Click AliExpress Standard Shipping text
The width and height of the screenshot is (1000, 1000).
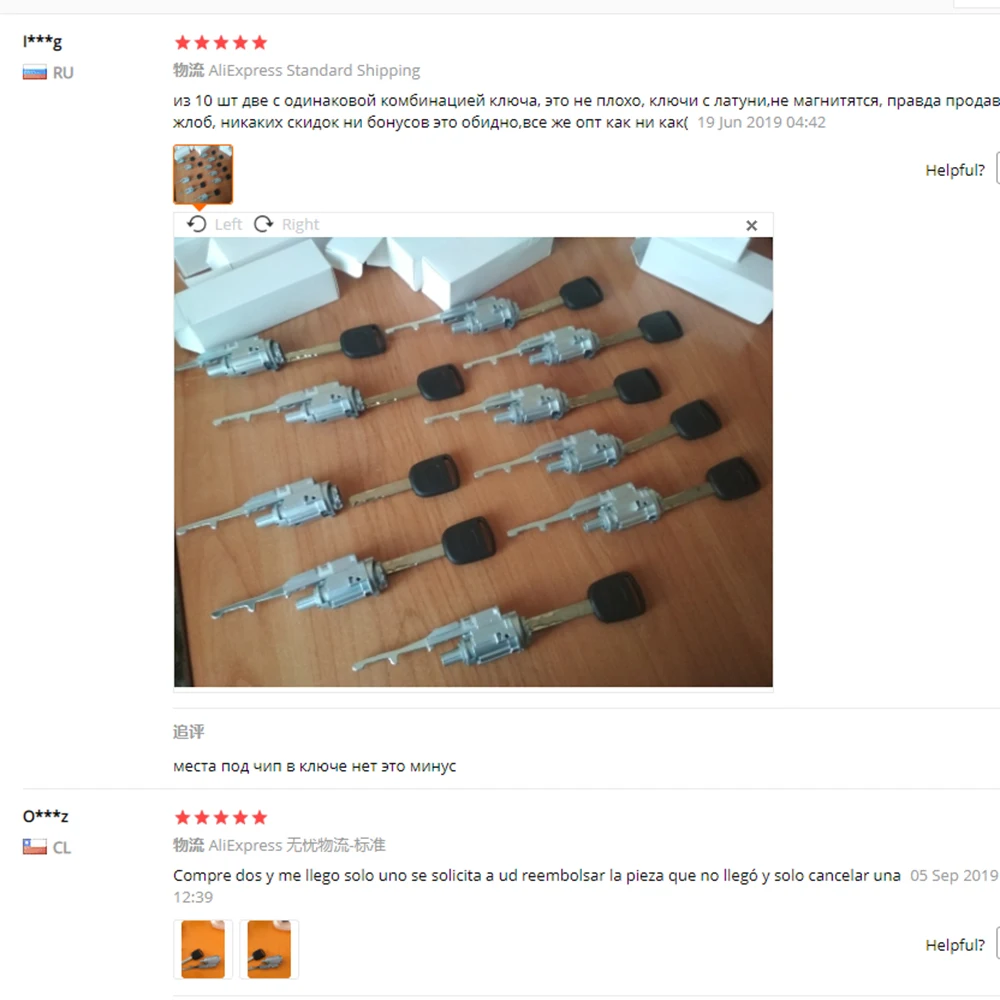pos(314,70)
